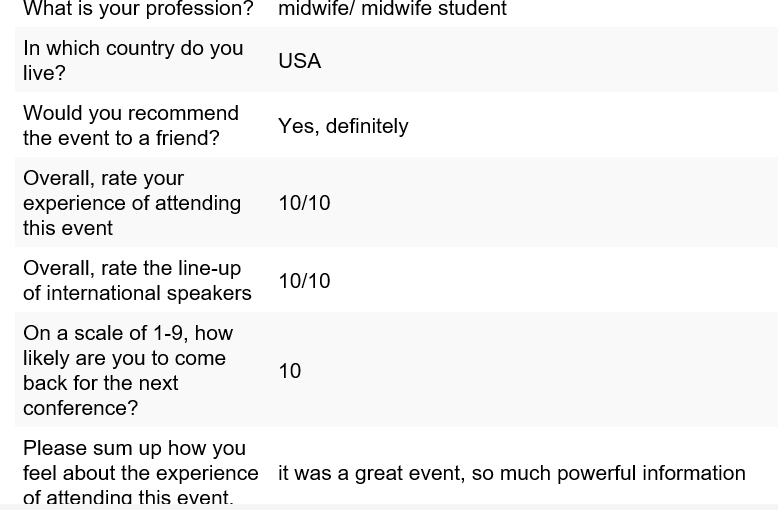Image resolution: width=778 pixels, height=510 pixels.
Task: Click the 'On a scale of 1-9' question
Action: tap(128, 370)
